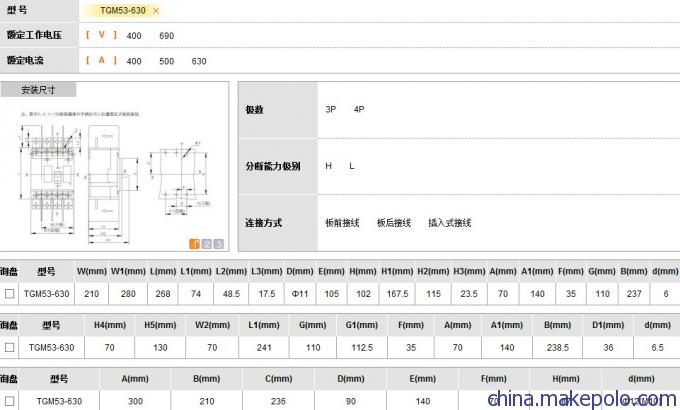Viewport: 680px width, 410px height.
Task: Select the 3P pole option
Action: (330, 109)
